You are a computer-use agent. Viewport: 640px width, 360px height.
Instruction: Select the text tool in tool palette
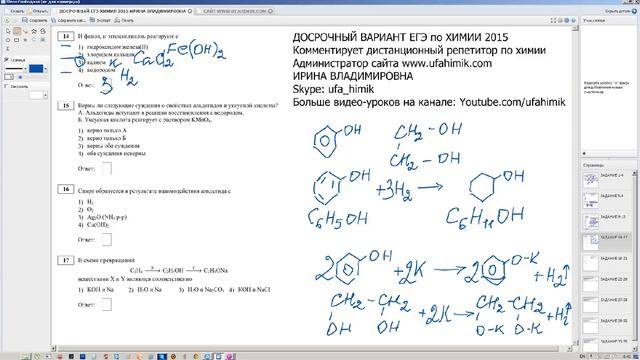[8, 49]
